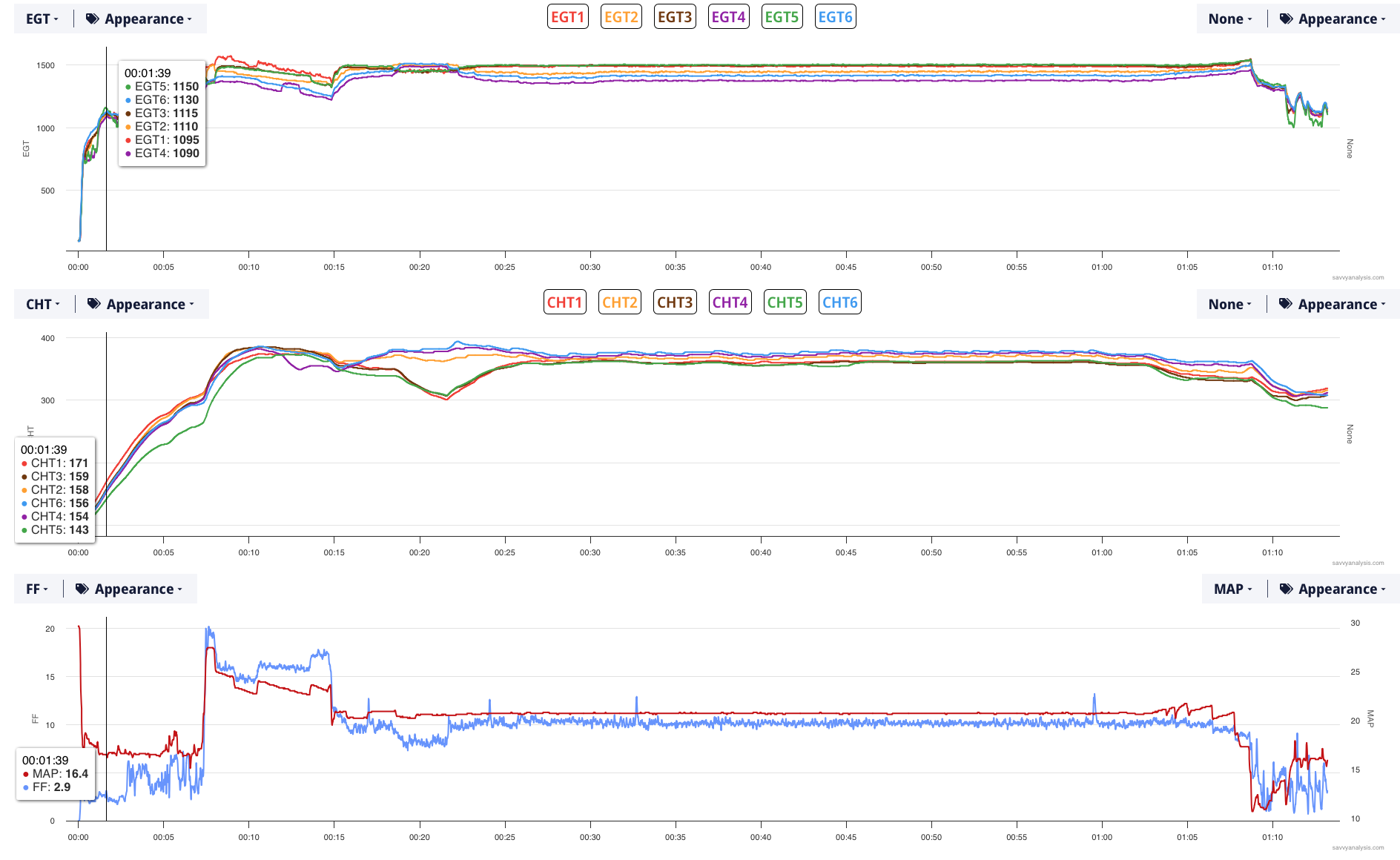The width and height of the screenshot is (1400, 860).
Task: Click tag icon right of MAP dropdown
Action: coord(1287,589)
